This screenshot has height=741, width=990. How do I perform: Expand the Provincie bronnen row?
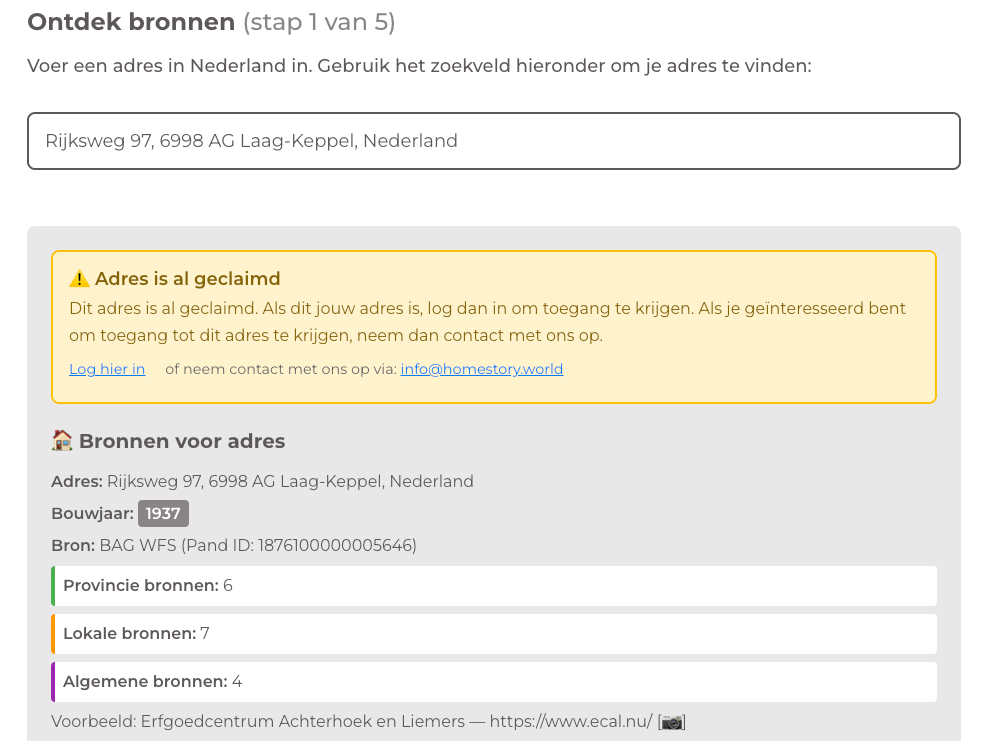pos(494,586)
